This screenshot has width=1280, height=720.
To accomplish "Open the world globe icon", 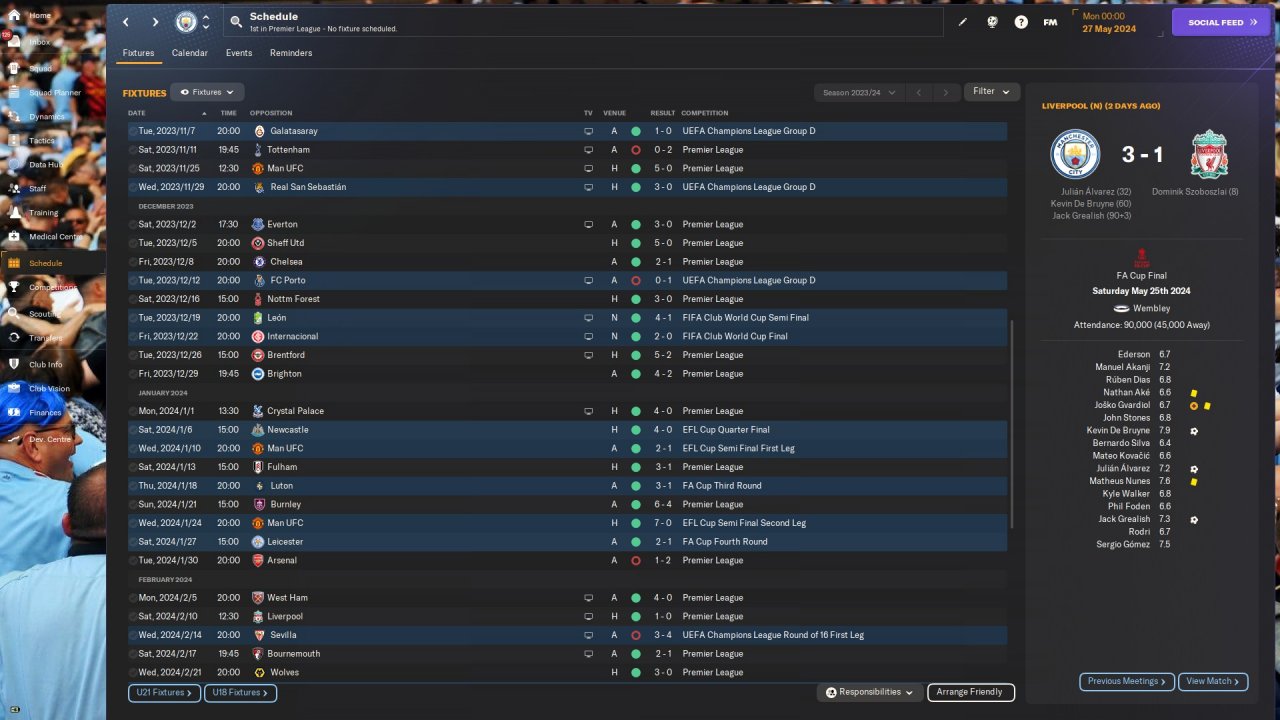I will (x=992, y=22).
